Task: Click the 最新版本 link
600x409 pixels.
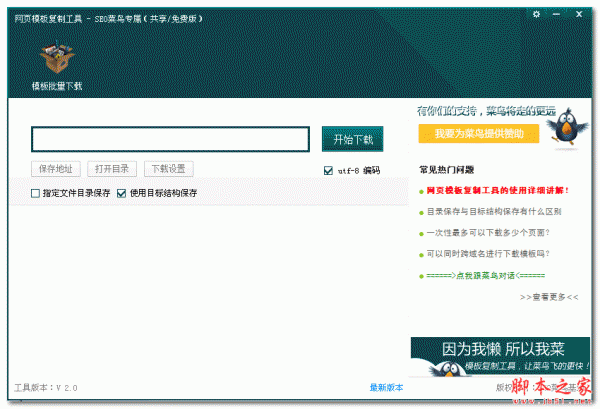Action: tap(386, 388)
